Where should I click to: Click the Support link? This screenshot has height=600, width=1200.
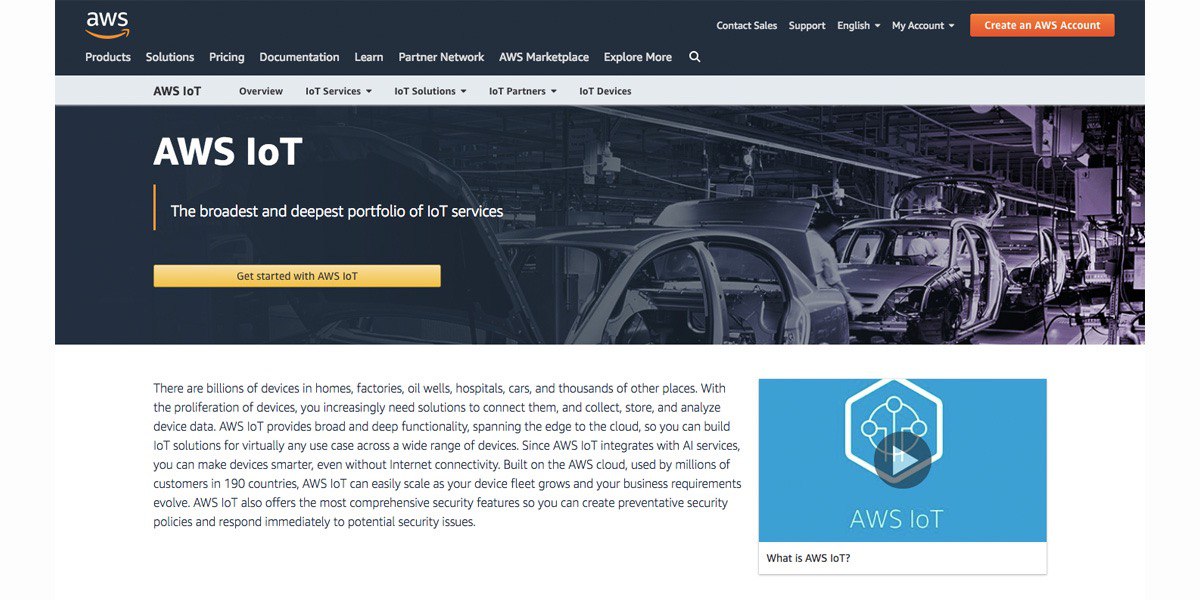point(807,26)
